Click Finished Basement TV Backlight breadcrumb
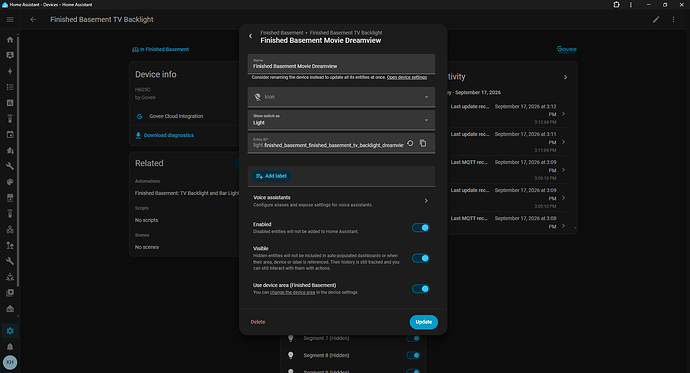This screenshot has height=373, width=690. [x=346, y=33]
